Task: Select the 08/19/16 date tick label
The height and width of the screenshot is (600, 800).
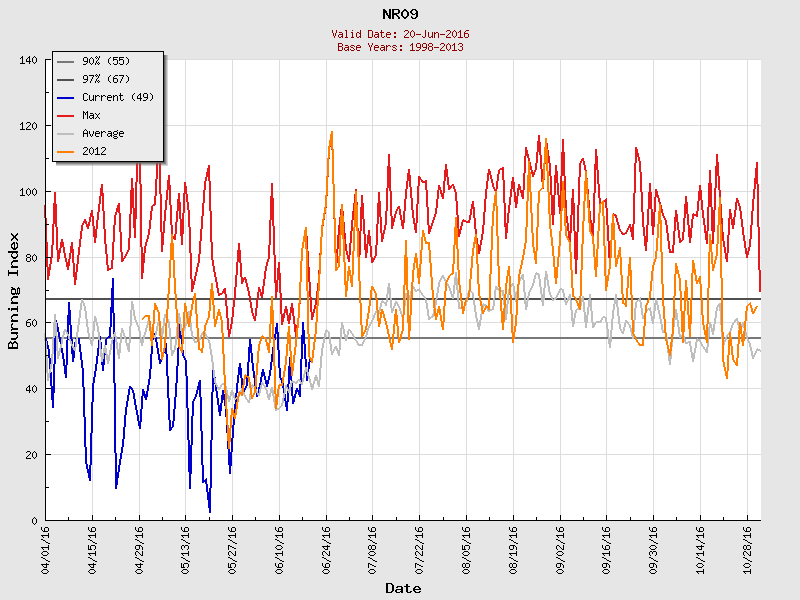Action: point(513,548)
